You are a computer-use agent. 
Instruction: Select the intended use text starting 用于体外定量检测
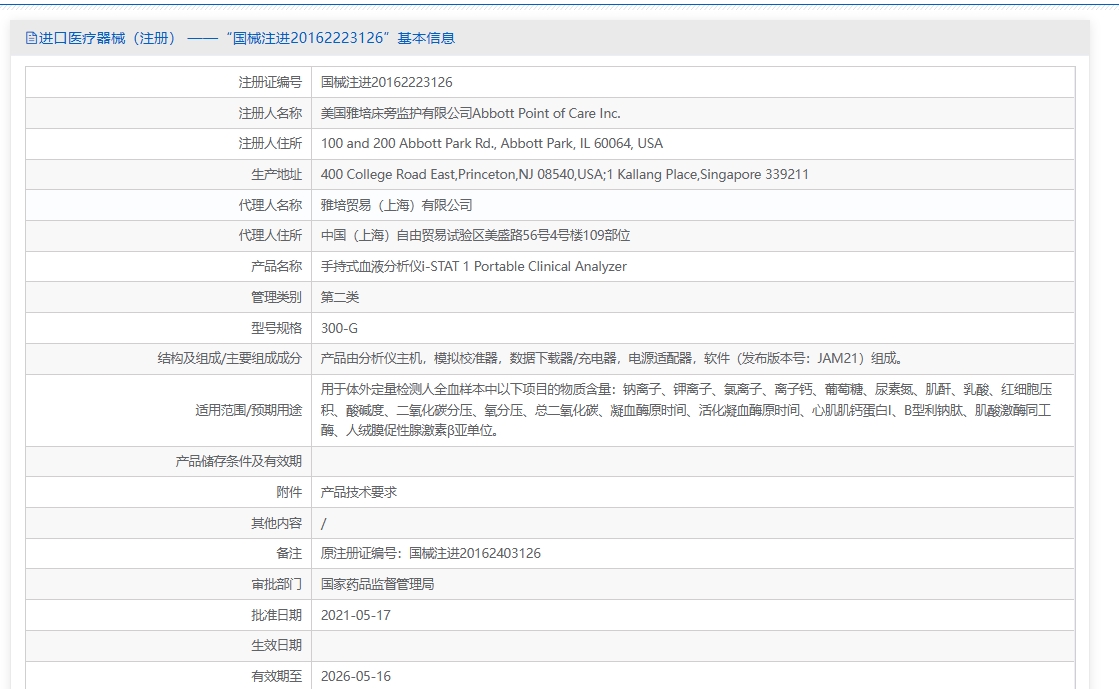point(686,410)
